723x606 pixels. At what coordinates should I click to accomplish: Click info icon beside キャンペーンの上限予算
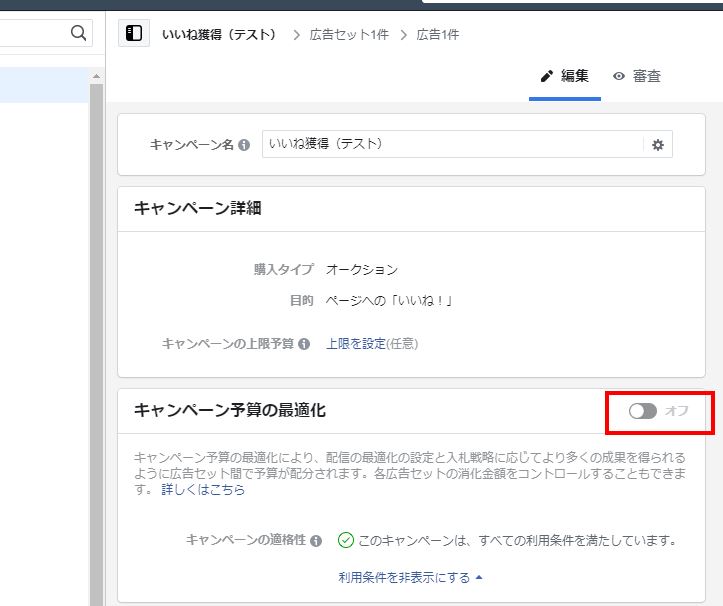coord(304,344)
